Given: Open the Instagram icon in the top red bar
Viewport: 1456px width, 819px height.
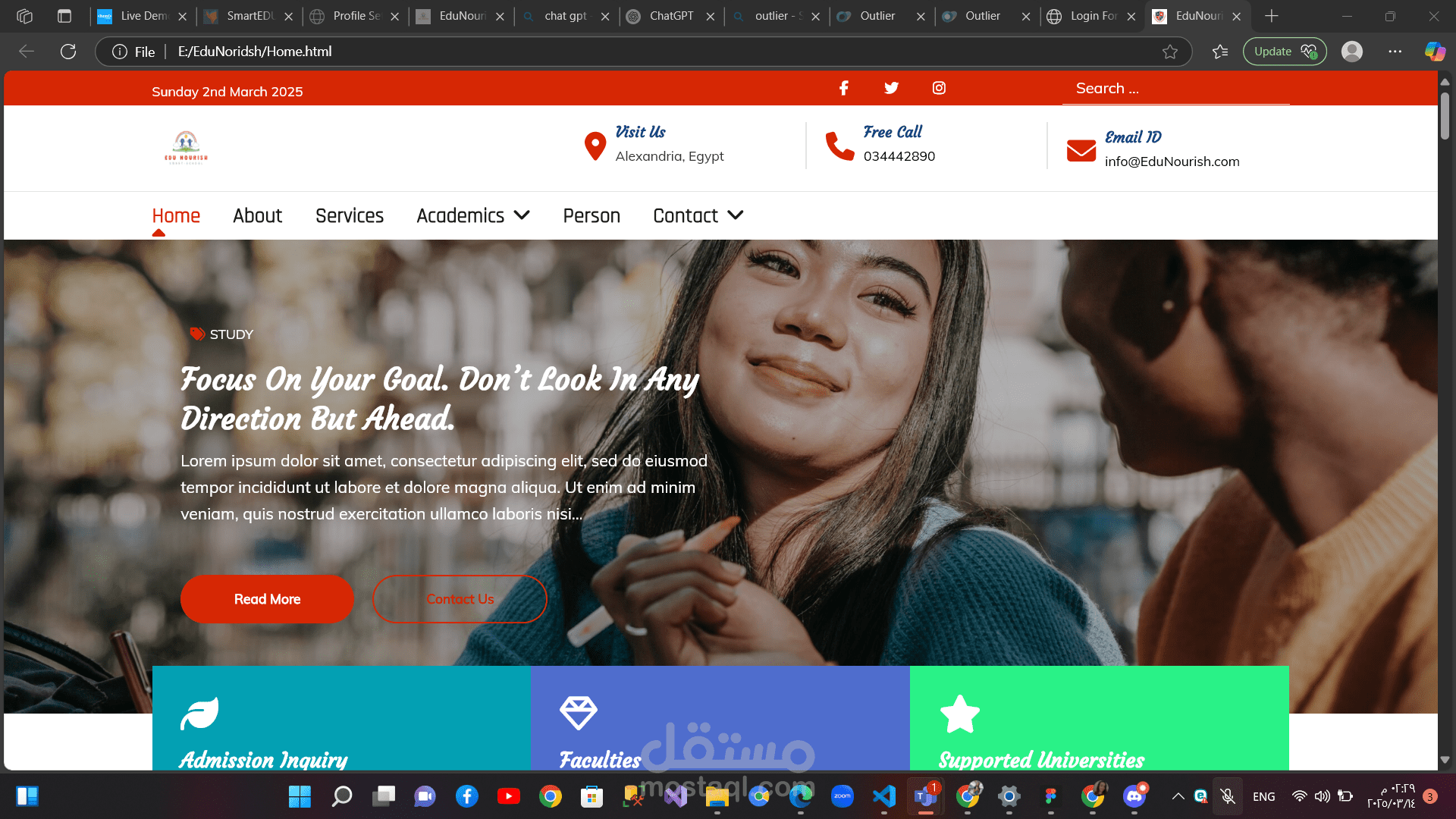Looking at the screenshot, I should point(939,88).
